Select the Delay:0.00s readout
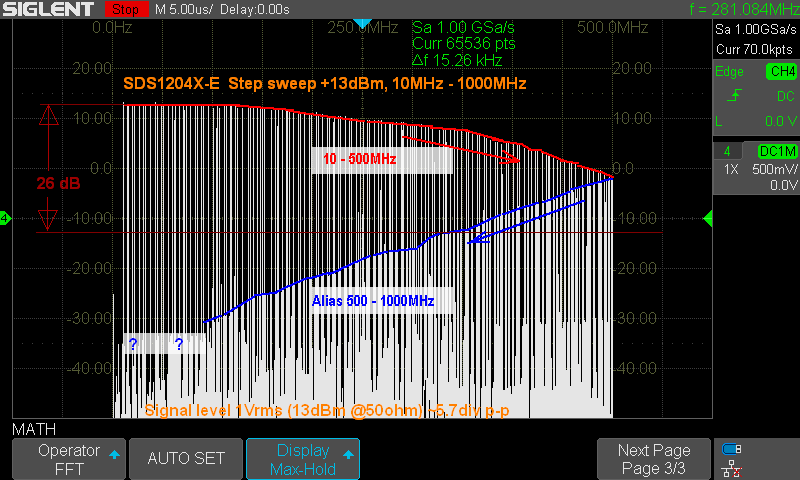This screenshot has height=480, width=800. click(255, 10)
